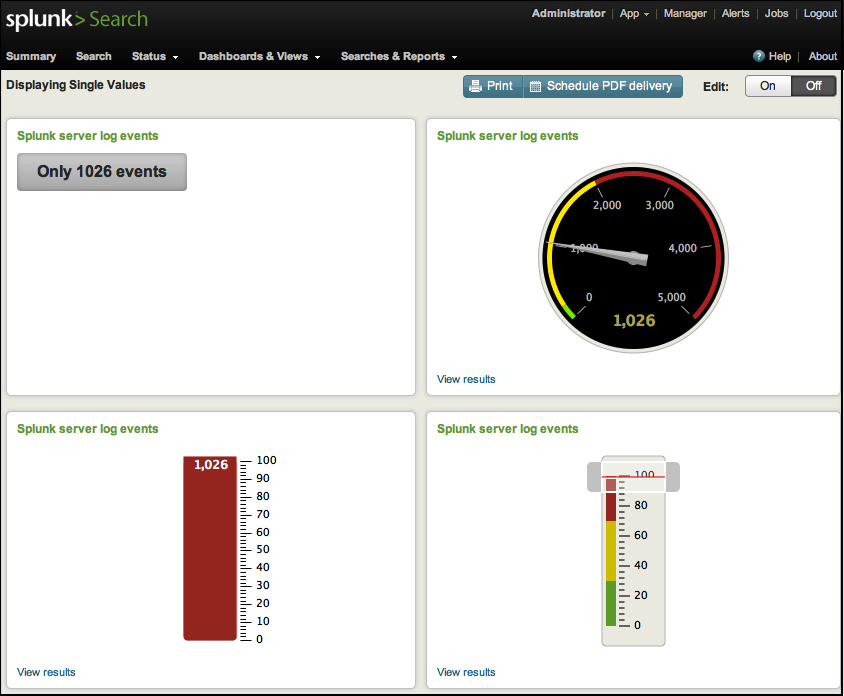The width and height of the screenshot is (844, 696).
Task: Click the question mark Help icon
Action: point(759,56)
